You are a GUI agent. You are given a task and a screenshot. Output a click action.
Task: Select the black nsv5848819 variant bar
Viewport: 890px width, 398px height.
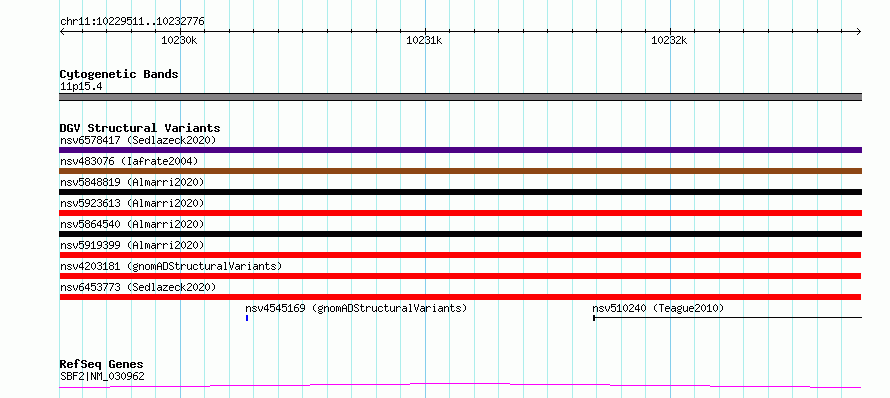pyautogui.click(x=460, y=192)
